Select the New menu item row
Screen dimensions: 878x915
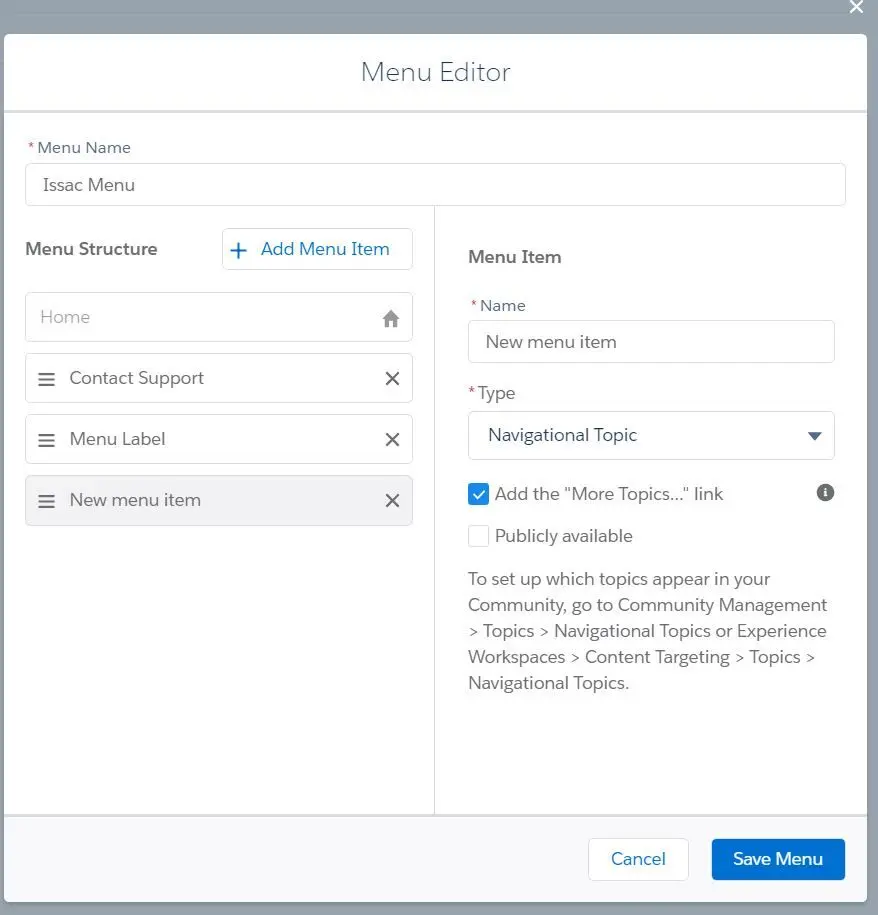point(219,500)
